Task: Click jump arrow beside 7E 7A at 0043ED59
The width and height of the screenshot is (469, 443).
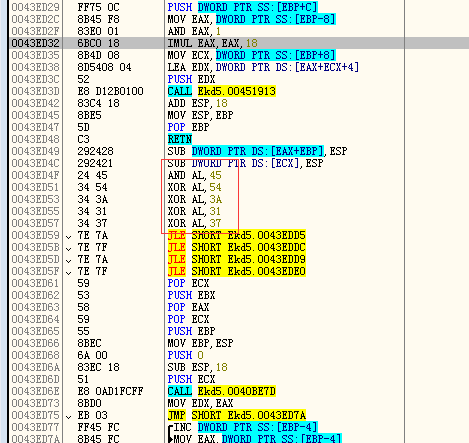Action: [69, 237]
